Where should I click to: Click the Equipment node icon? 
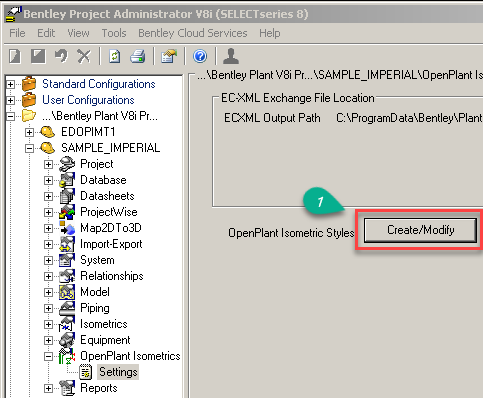[x=67, y=340]
